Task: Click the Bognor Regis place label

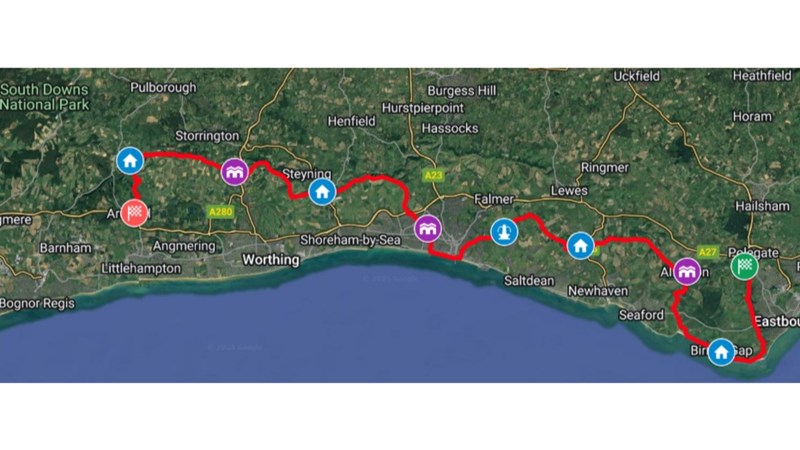Action: click(37, 304)
